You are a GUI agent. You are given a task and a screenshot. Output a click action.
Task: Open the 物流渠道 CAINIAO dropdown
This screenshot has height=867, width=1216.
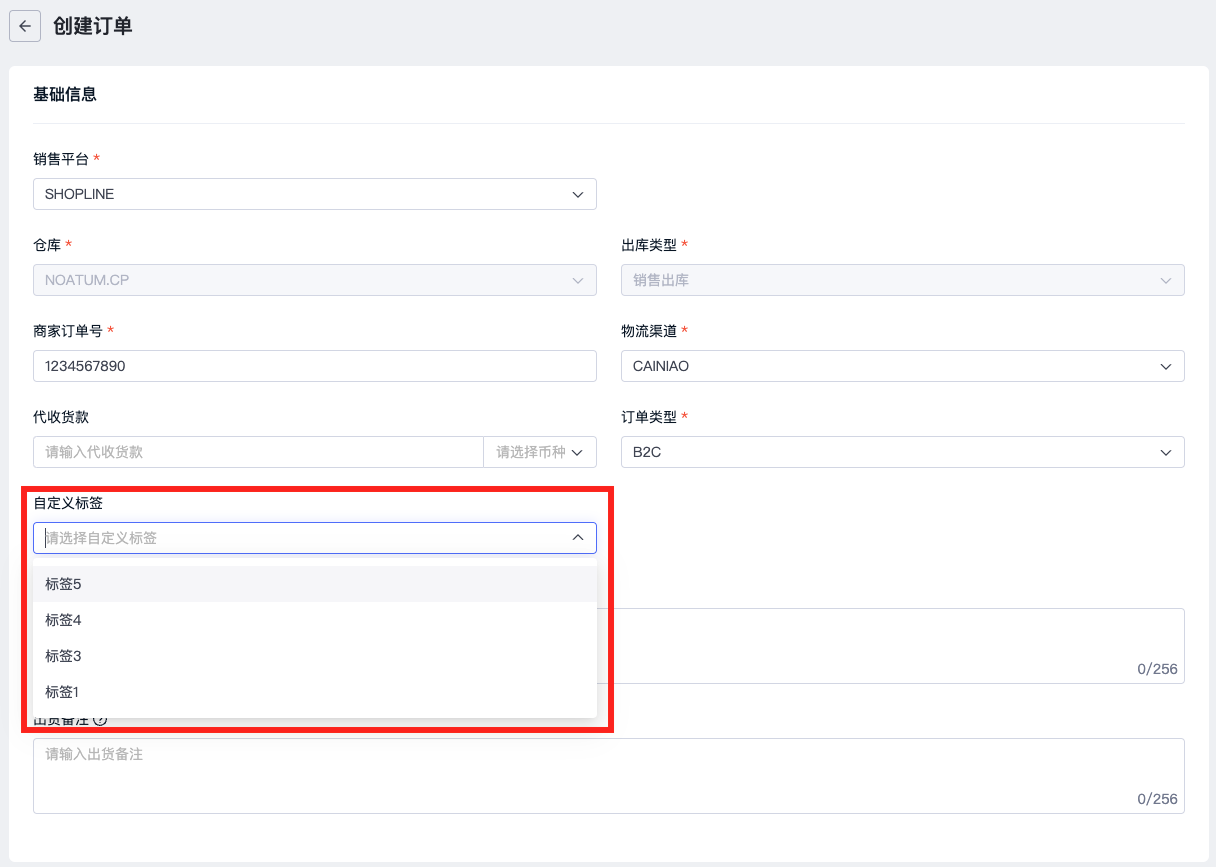(903, 366)
